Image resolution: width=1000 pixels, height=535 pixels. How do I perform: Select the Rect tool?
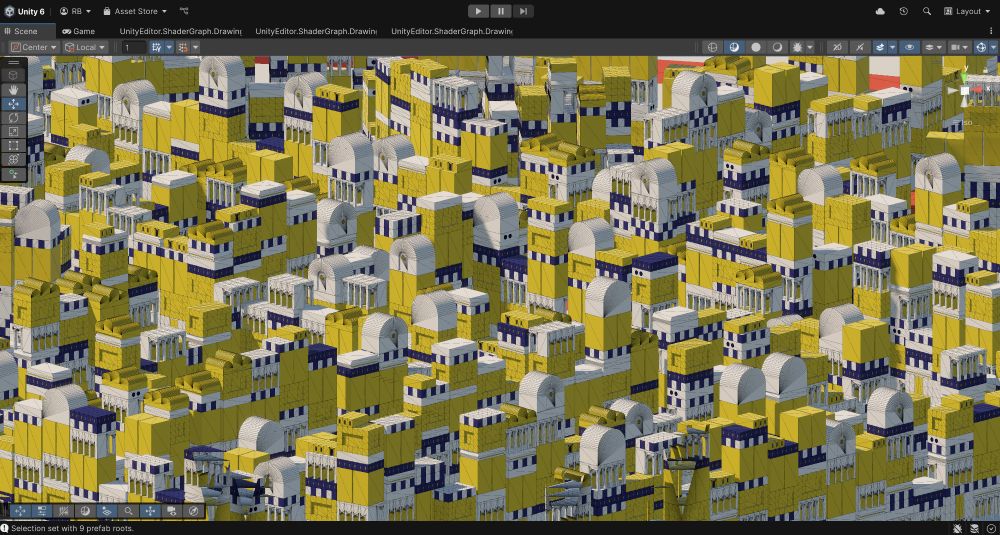pyautogui.click(x=13, y=146)
